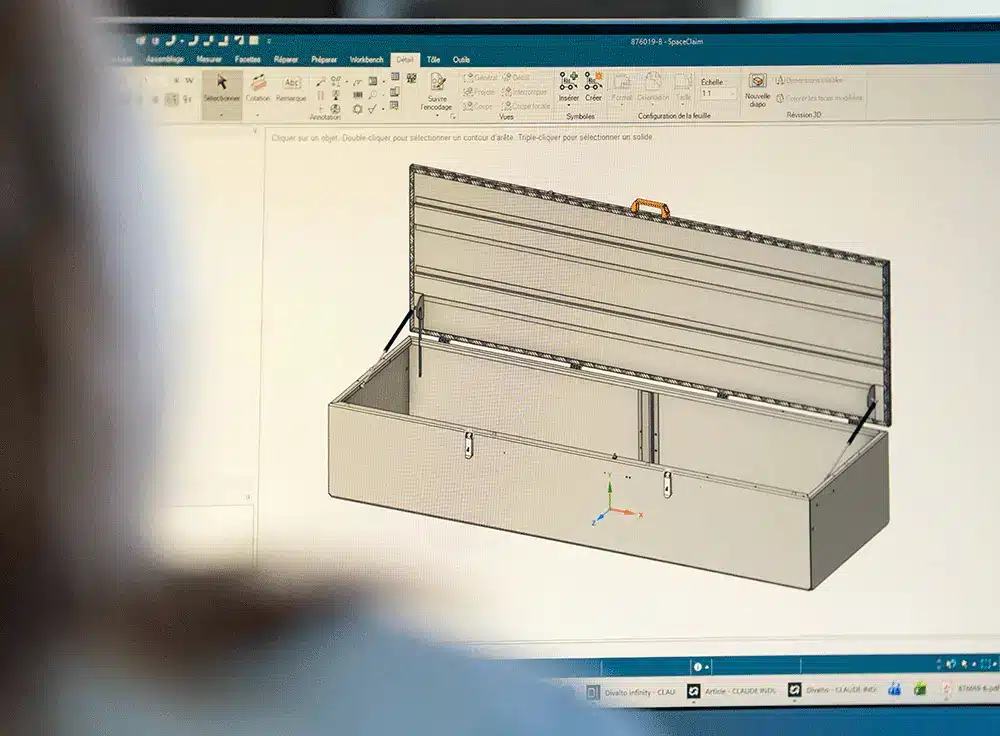The width and height of the screenshot is (1000, 736).
Task: Switch to the Assemblage tab
Action: coord(165,59)
